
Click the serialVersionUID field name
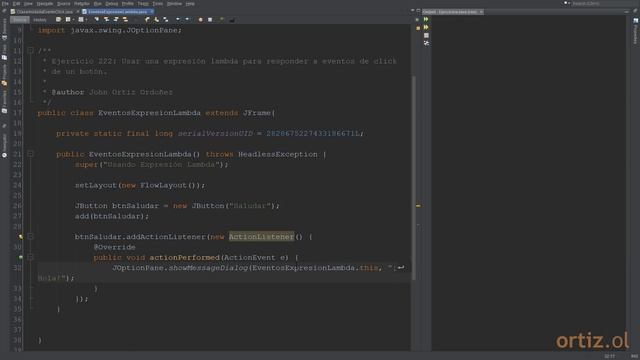coord(215,133)
